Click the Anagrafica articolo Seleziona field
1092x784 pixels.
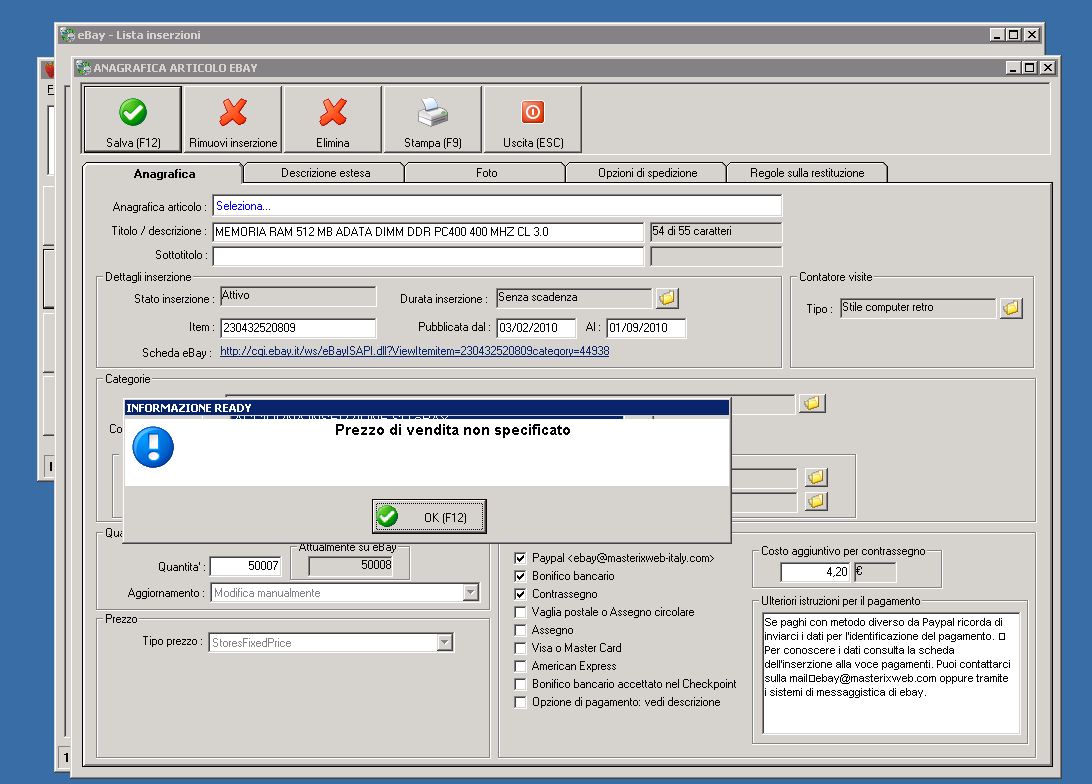[497, 206]
